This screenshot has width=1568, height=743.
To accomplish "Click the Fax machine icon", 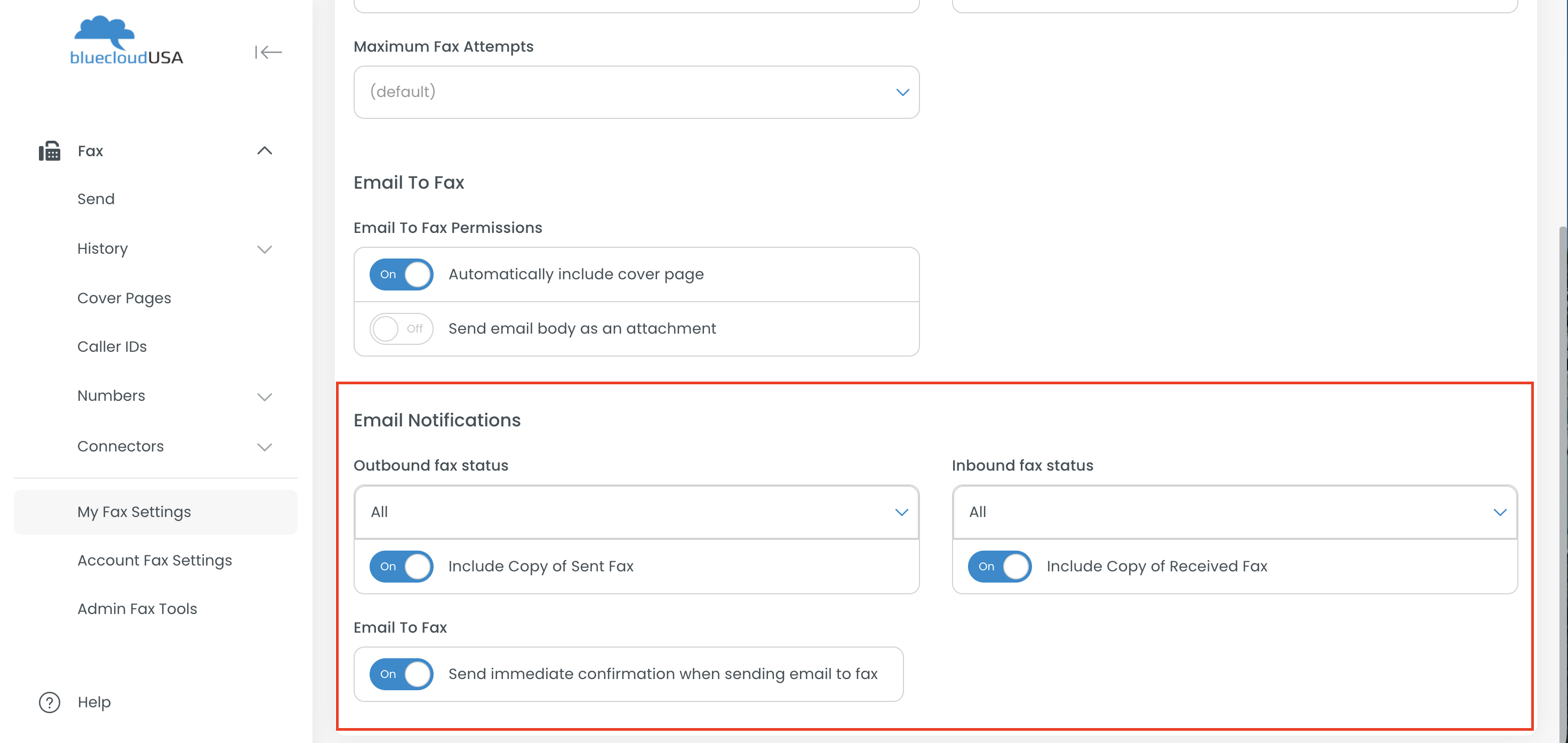I will [50, 151].
